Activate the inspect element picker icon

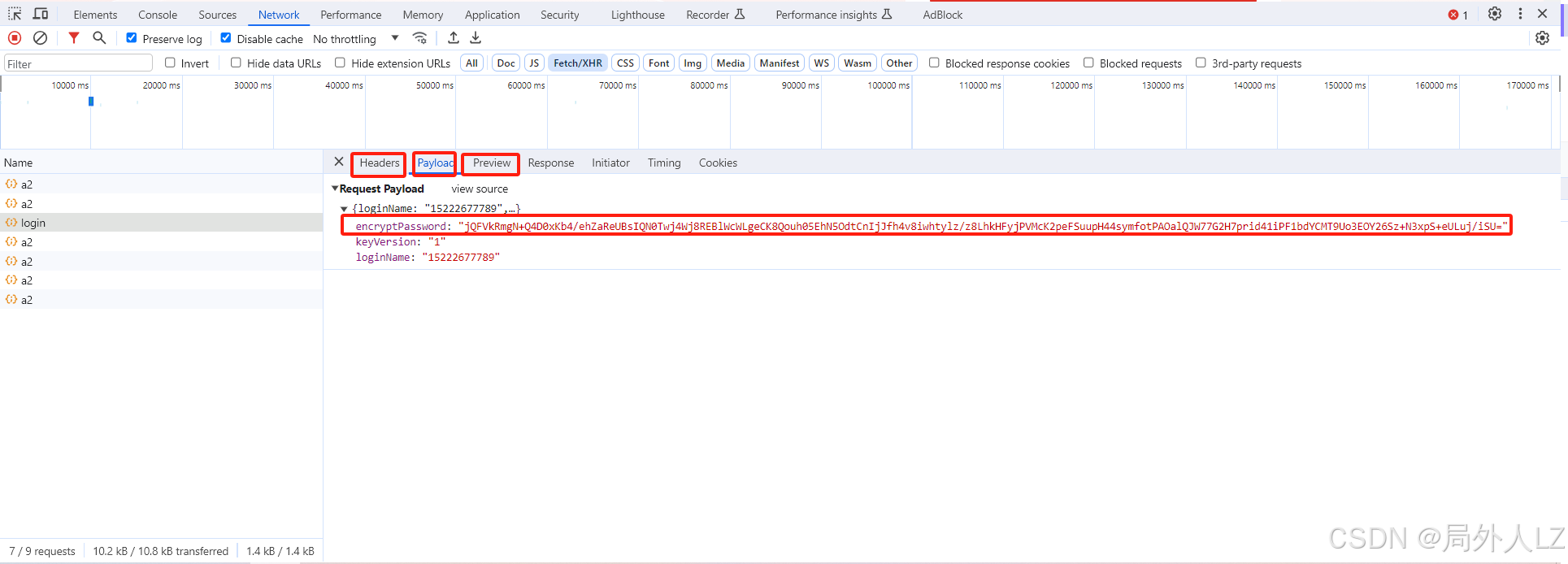pos(15,14)
